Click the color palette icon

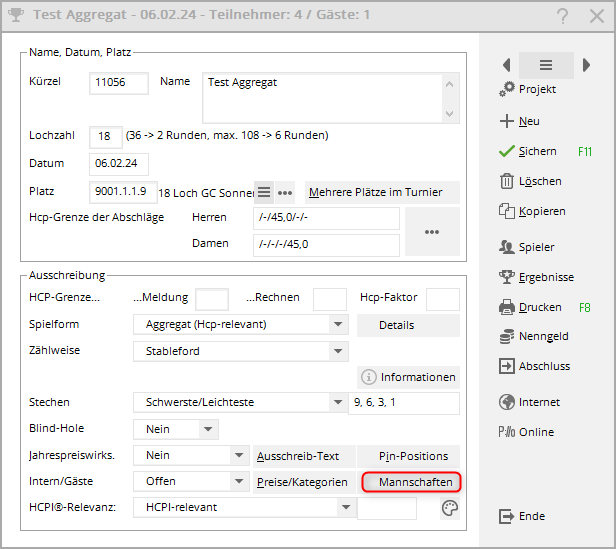tap(449, 508)
